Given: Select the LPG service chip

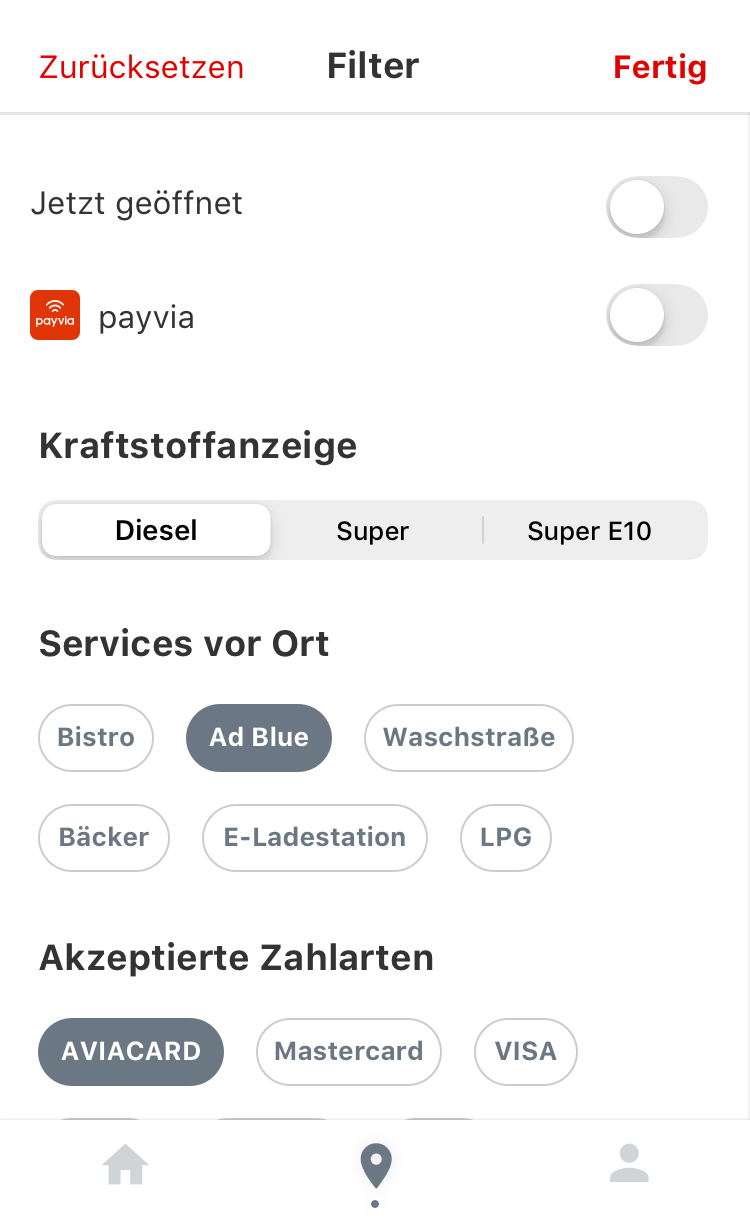Looking at the screenshot, I should pos(506,837).
